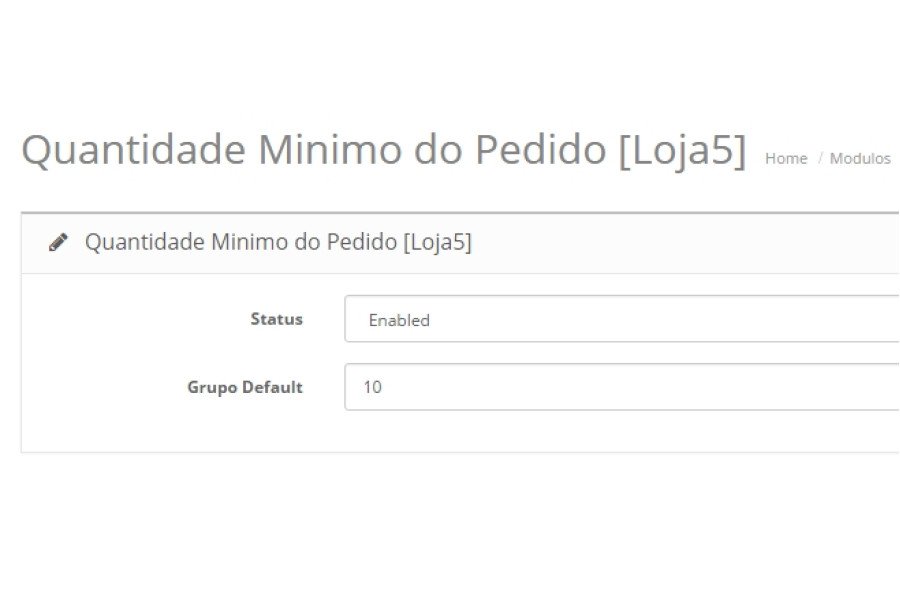This screenshot has width=900, height=600.
Task: Click the Grupo Default field label
Action: (245, 387)
